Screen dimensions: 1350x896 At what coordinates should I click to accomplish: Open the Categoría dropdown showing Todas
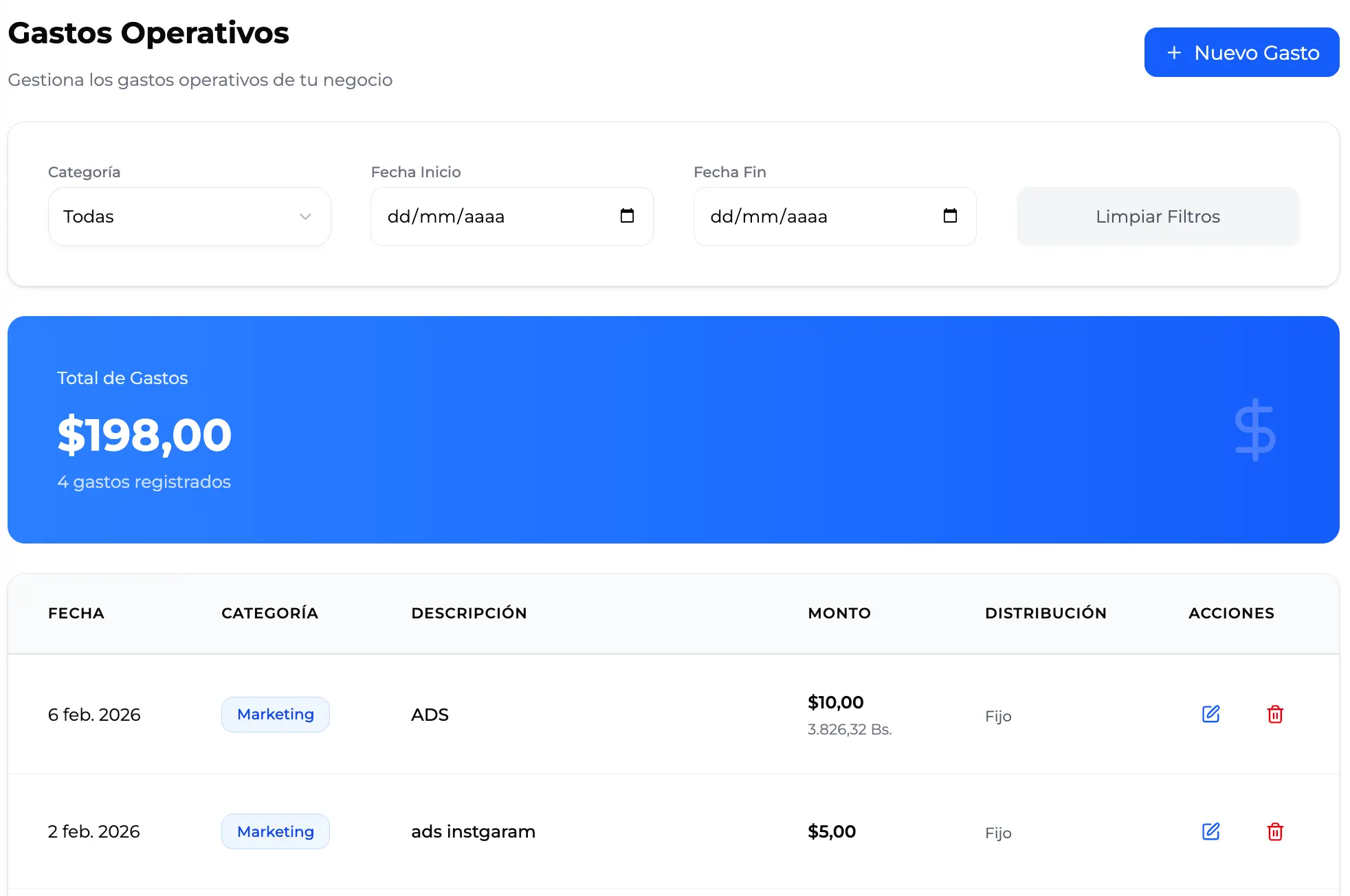189,216
